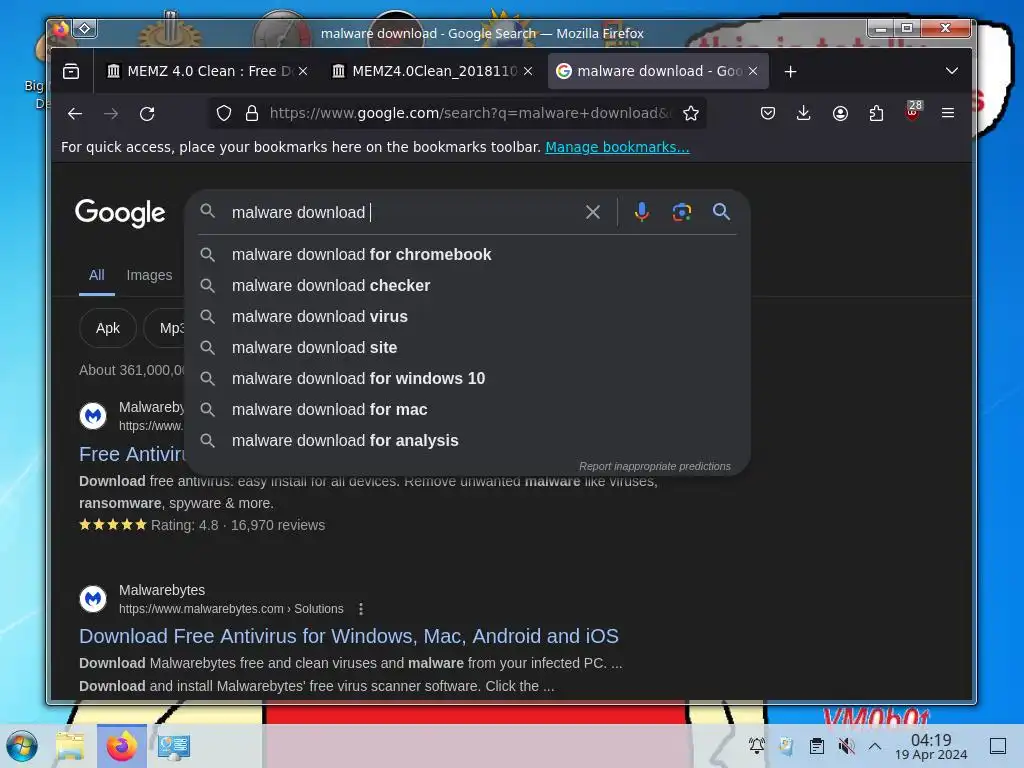Open the Firefox downloads panel
The image size is (1024, 768).
(x=804, y=114)
